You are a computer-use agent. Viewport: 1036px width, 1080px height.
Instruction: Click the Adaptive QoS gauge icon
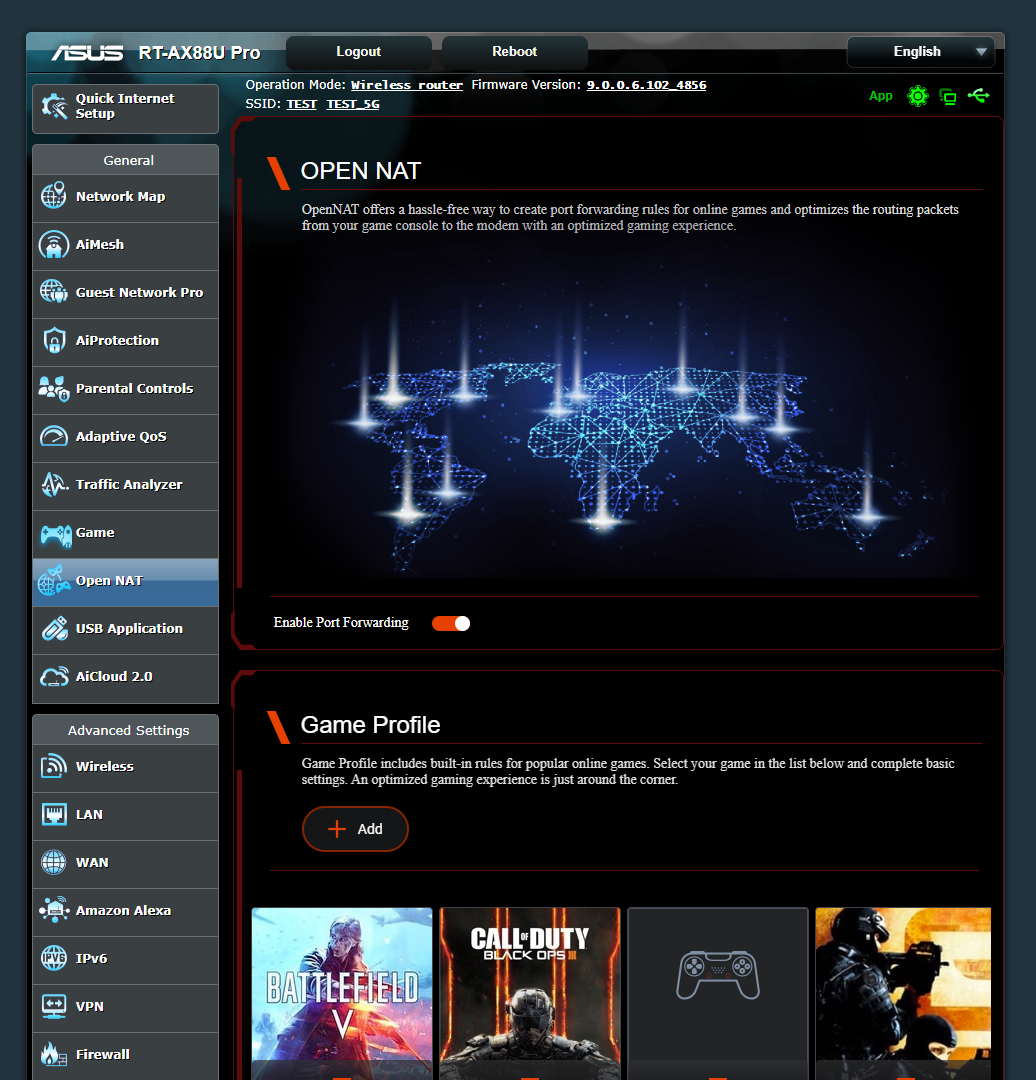click(54, 437)
